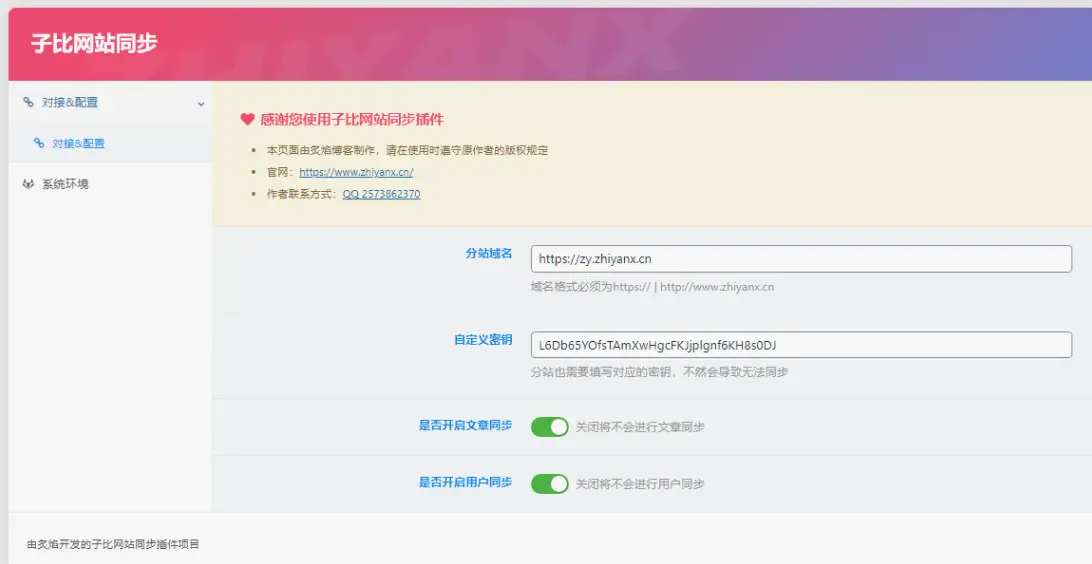Click the 关闭将不会进行文章同步 description

639,427
